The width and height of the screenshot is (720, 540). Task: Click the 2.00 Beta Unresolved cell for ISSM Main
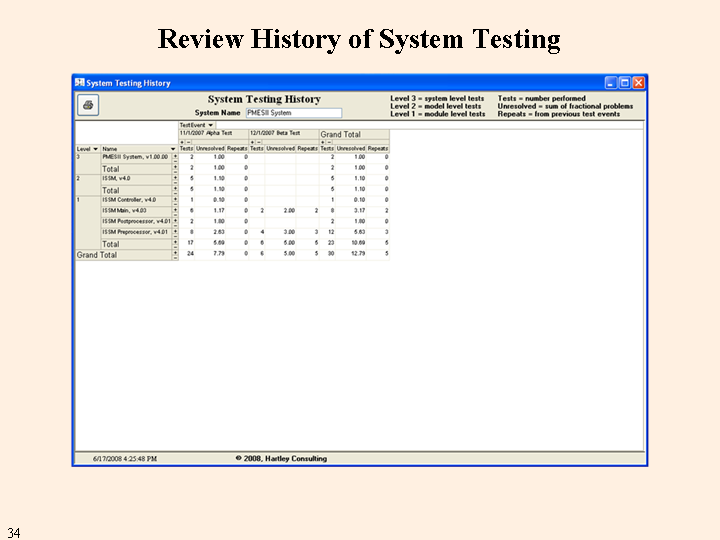pos(280,211)
